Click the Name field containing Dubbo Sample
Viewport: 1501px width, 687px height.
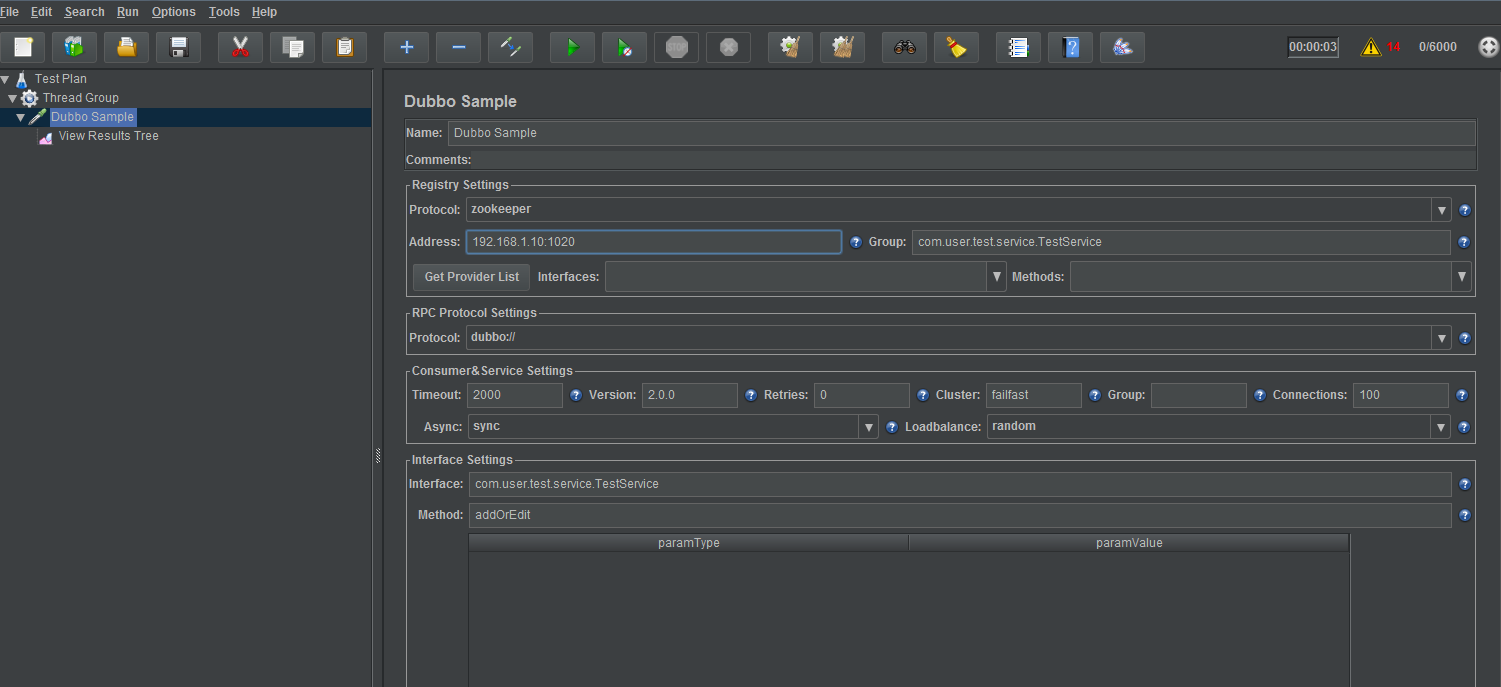961,133
